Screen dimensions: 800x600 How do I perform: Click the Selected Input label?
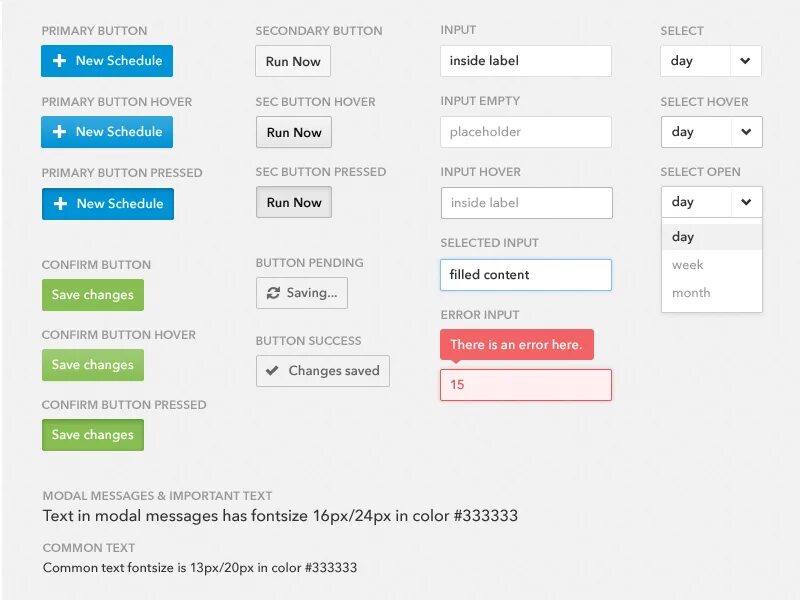(489, 243)
